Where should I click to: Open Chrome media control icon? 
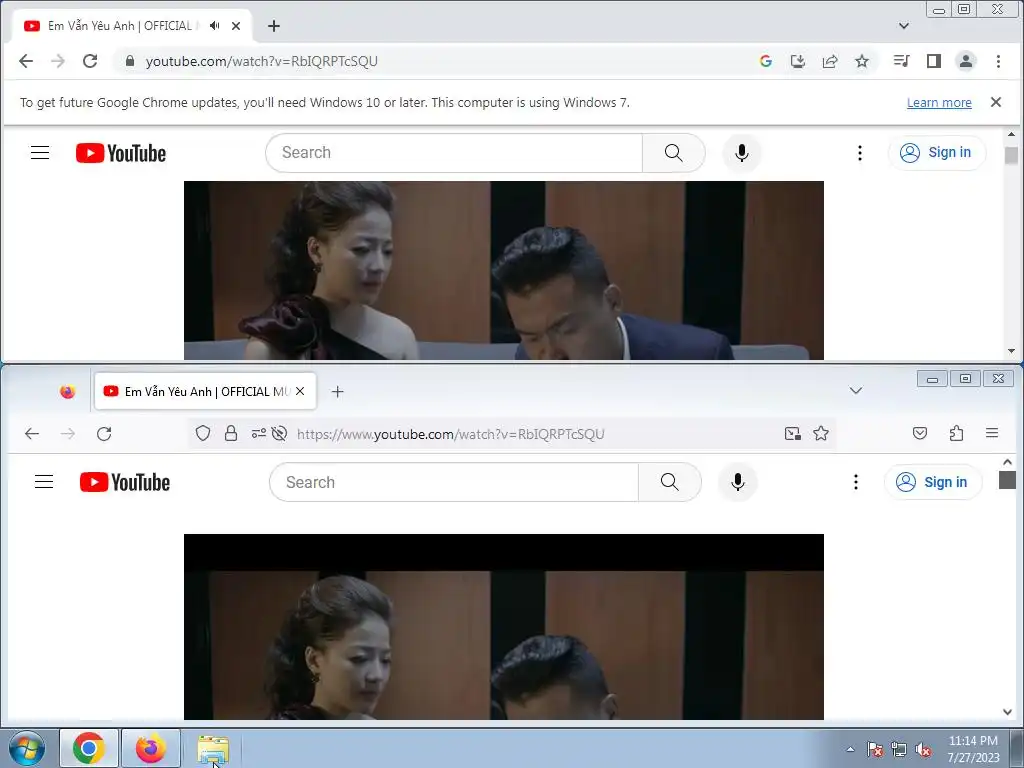(x=901, y=61)
